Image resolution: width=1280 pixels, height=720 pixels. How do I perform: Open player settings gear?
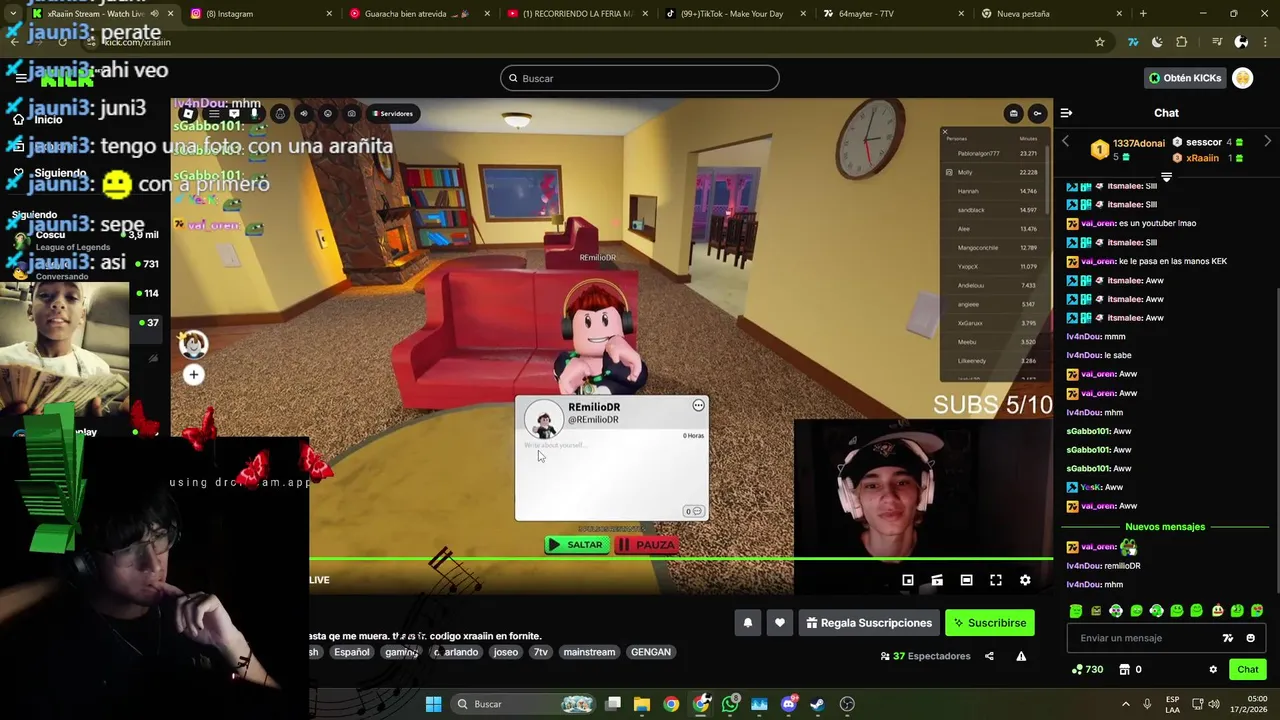tap(1025, 580)
